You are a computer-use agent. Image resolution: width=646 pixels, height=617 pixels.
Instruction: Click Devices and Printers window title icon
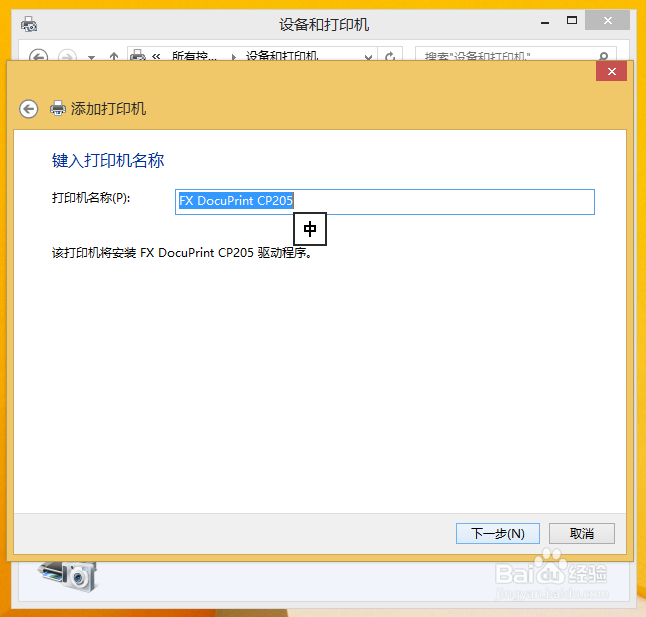[29, 24]
